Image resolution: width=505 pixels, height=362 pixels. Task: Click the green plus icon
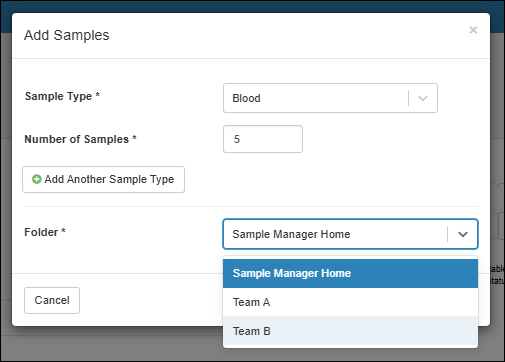pyautogui.click(x=36, y=179)
